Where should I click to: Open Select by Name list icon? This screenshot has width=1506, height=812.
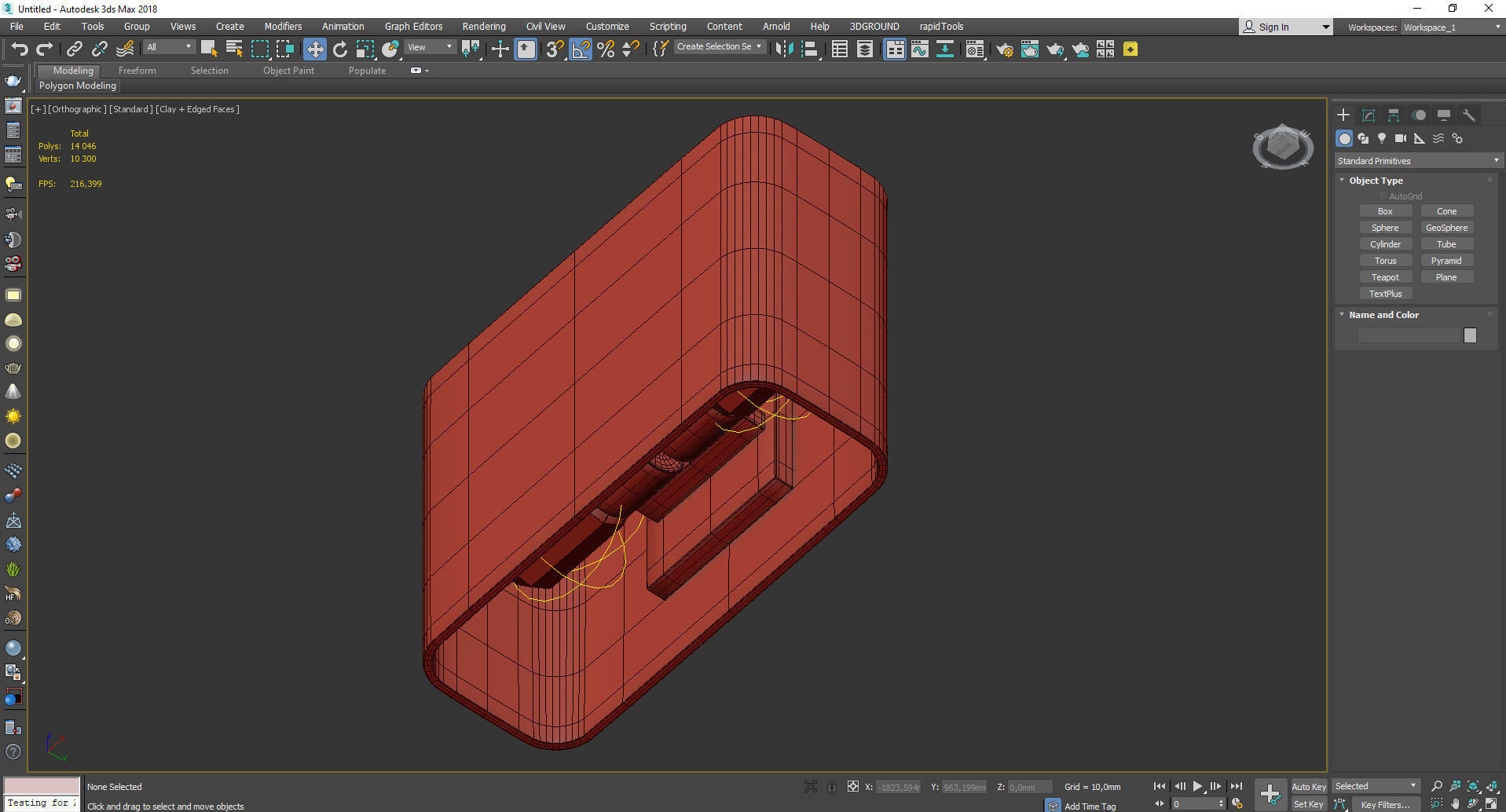(234, 49)
